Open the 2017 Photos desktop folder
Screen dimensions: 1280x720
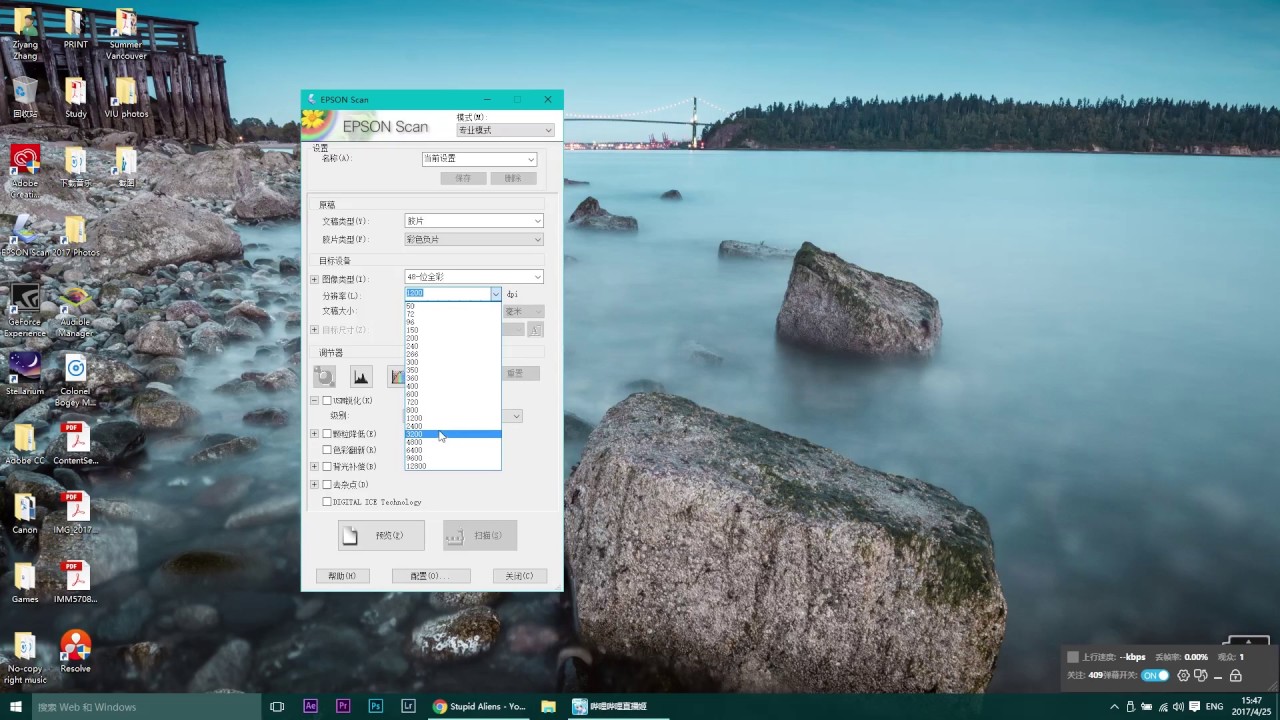75,236
